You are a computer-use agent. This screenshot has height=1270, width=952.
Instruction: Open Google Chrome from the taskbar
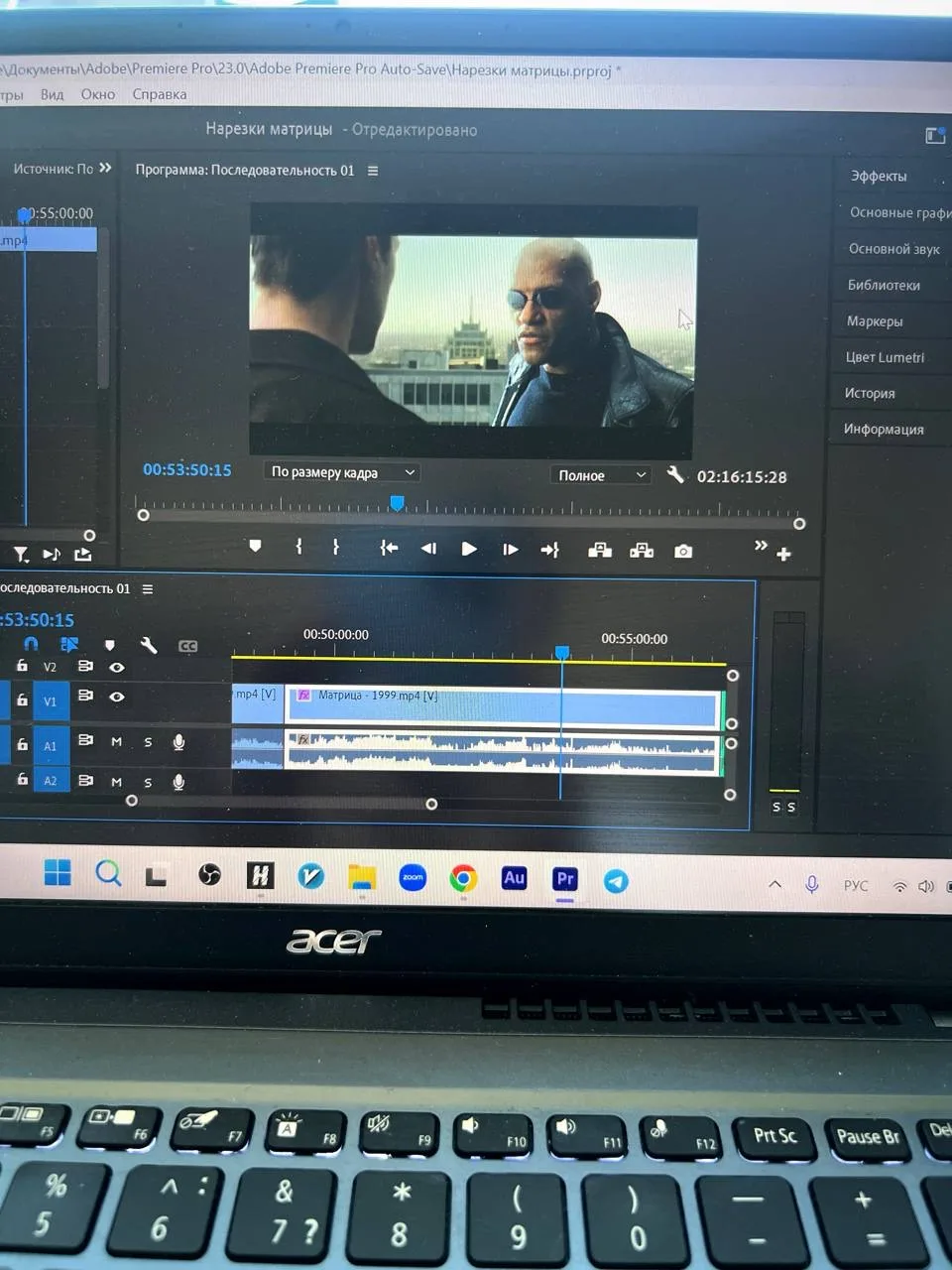(463, 879)
